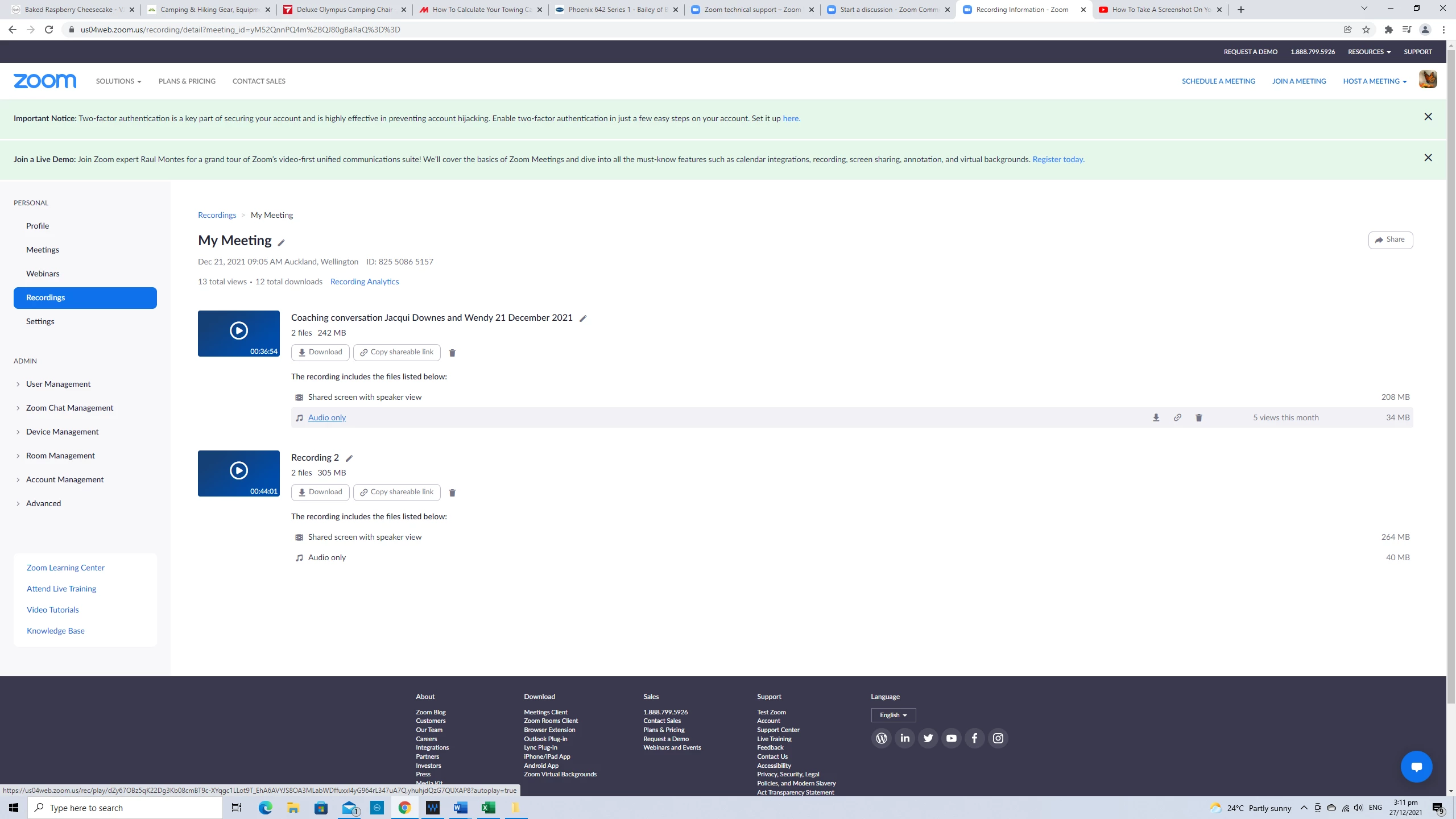The height and width of the screenshot is (819, 1456).
Task: Expand the Account Management section
Action: point(65,479)
